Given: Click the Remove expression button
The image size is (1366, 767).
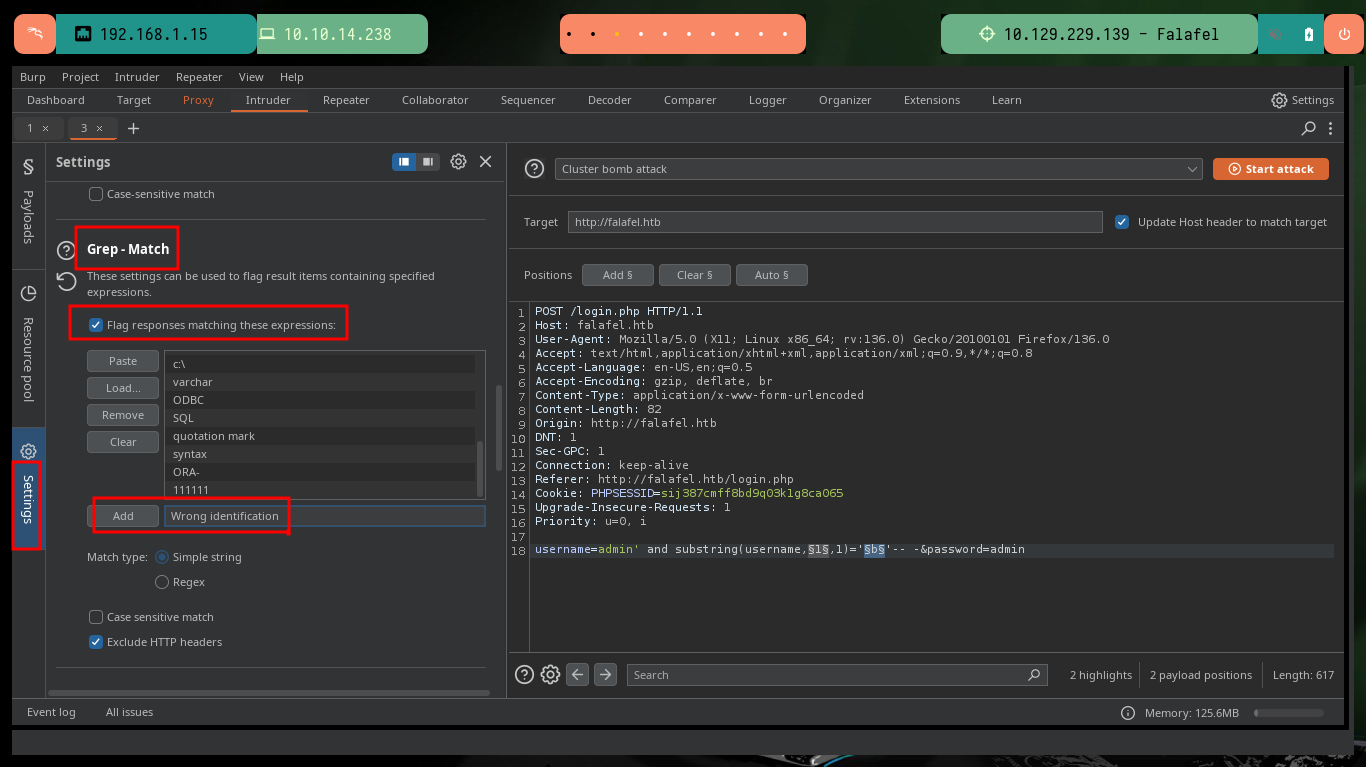Looking at the screenshot, I should [123, 415].
